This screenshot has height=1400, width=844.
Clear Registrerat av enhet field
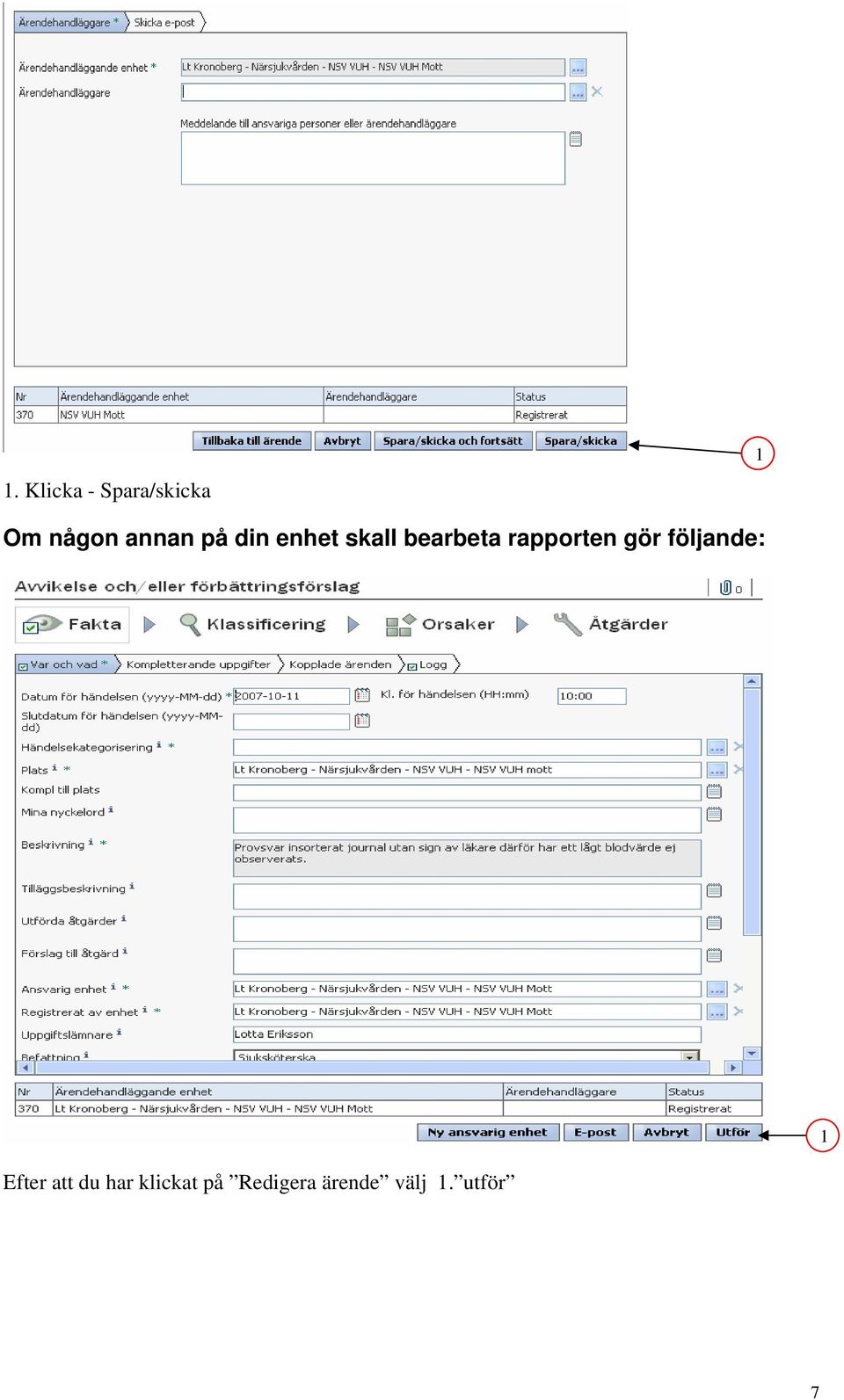[x=738, y=1012]
